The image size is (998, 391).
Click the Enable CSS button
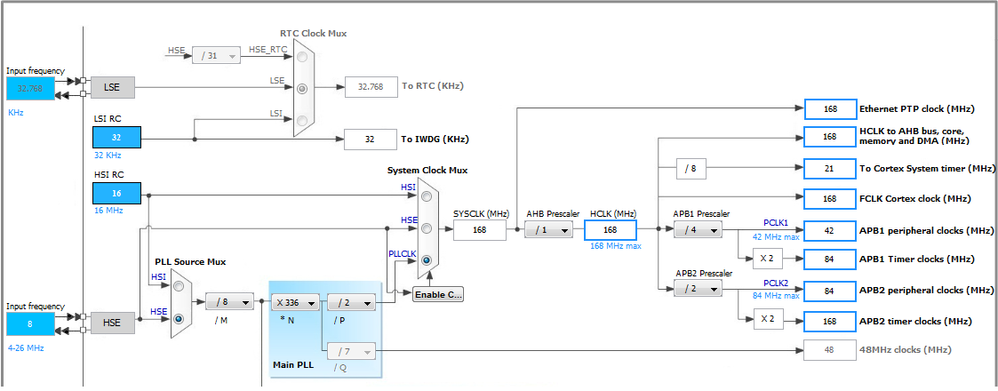(438, 294)
